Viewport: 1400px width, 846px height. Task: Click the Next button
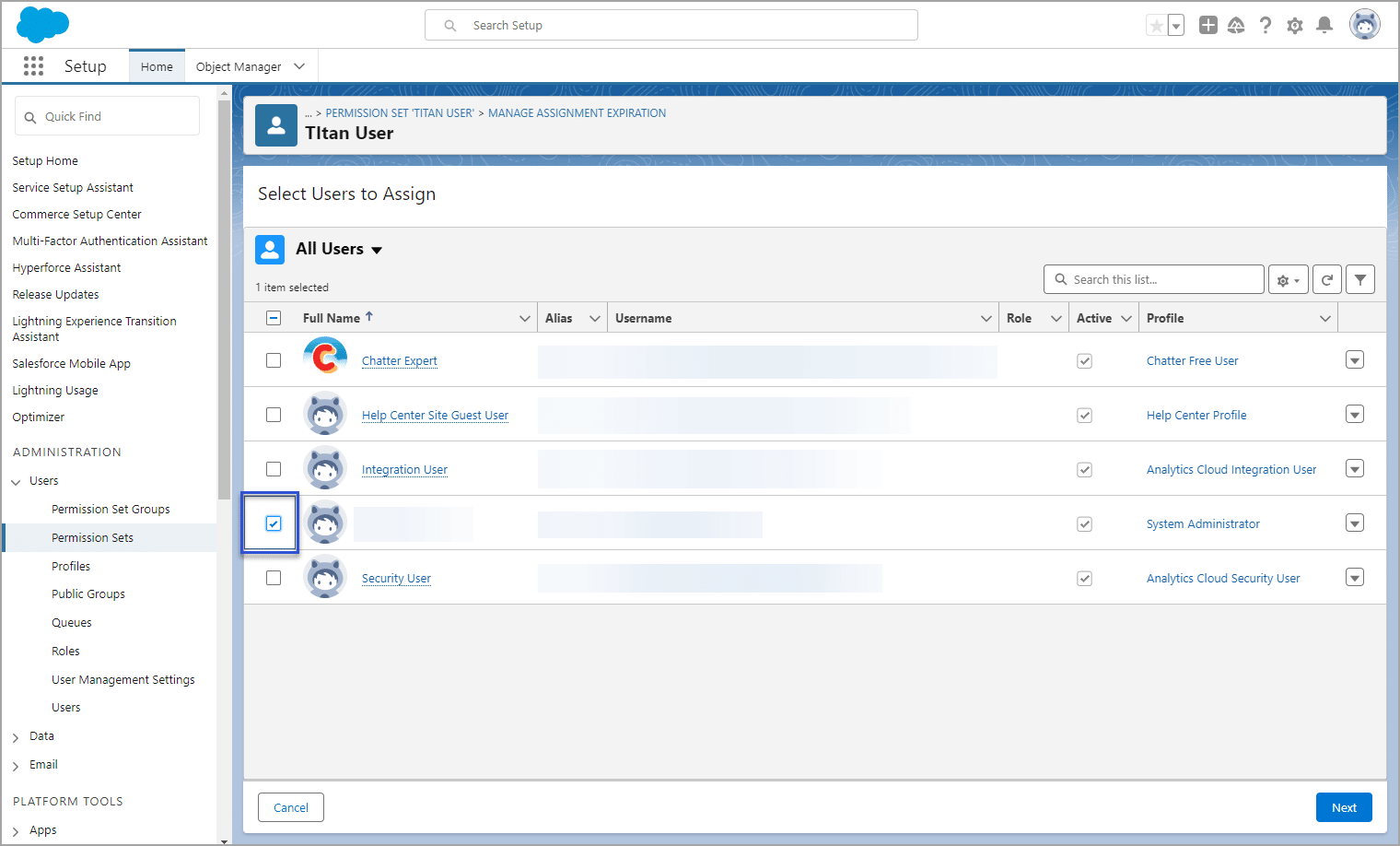coord(1344,806)
